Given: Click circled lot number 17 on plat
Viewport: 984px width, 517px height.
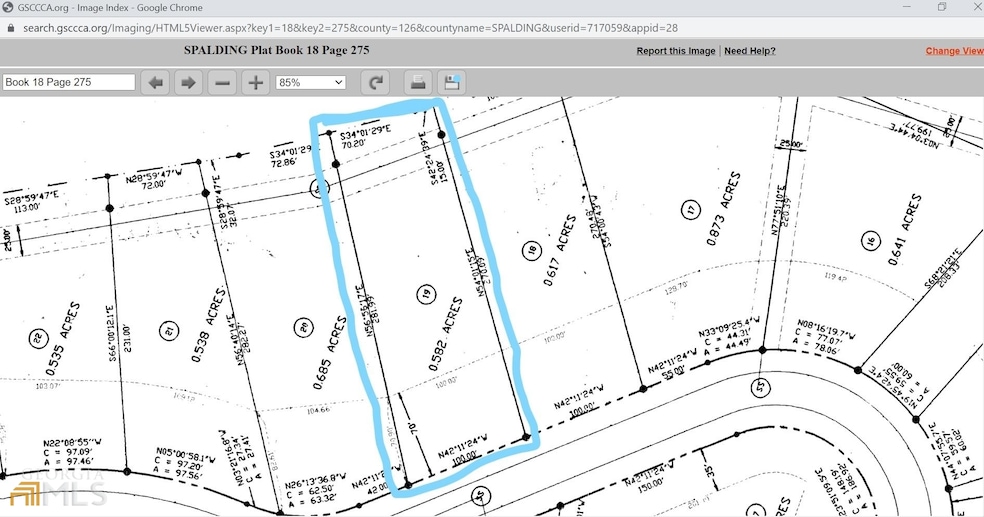Looking at the screenshot, I should (689, 210).
